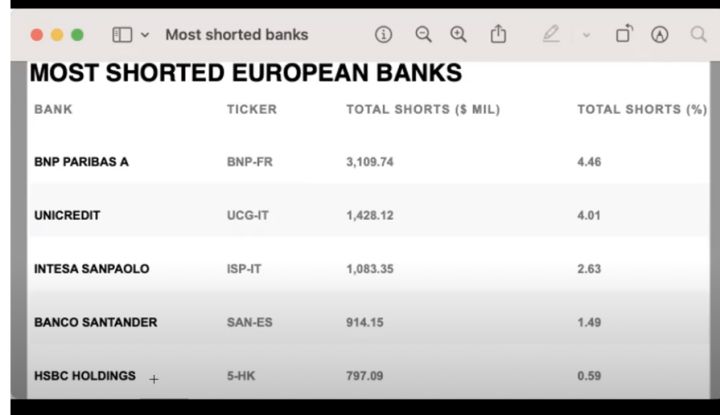Click the TOTAL SHORTS ($ MIL) column header
The image size is (720, 415).
pos(423,109)
